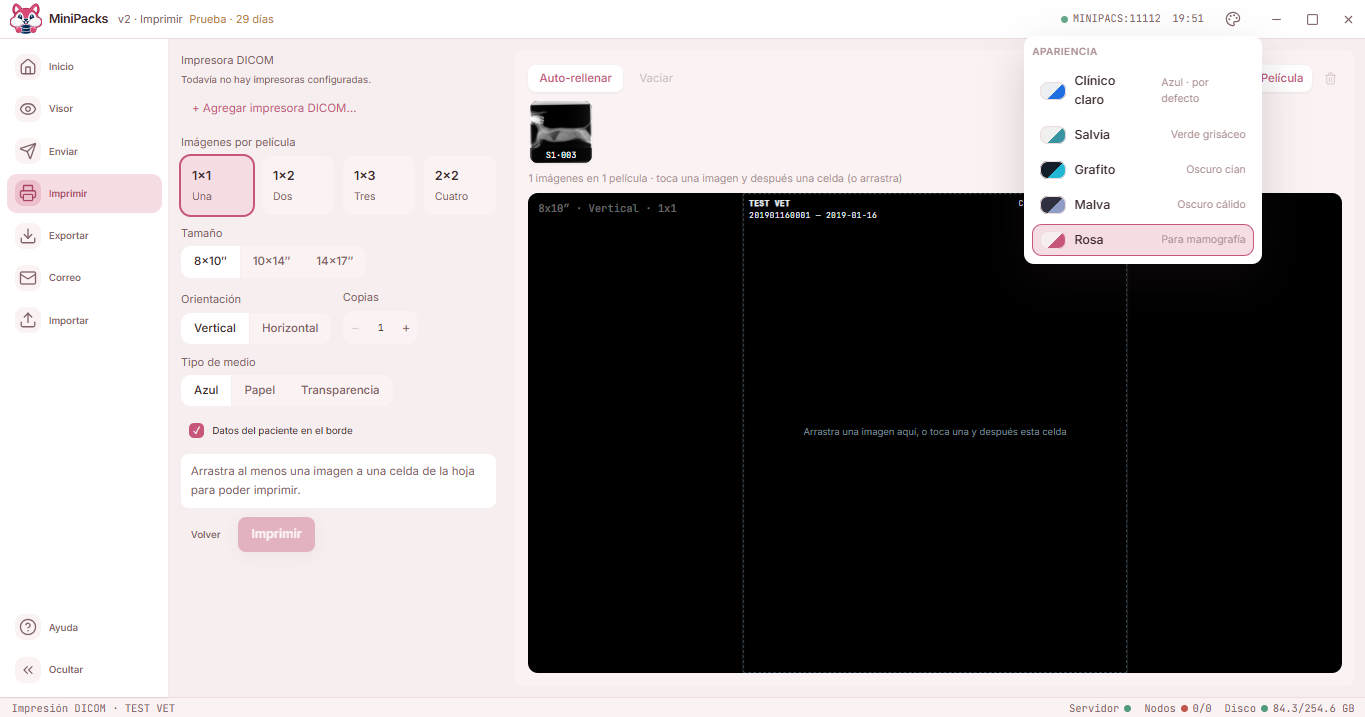The image size is (1365, 717).
Task: Open the Visor eye icon
Action: pos(28,109)
